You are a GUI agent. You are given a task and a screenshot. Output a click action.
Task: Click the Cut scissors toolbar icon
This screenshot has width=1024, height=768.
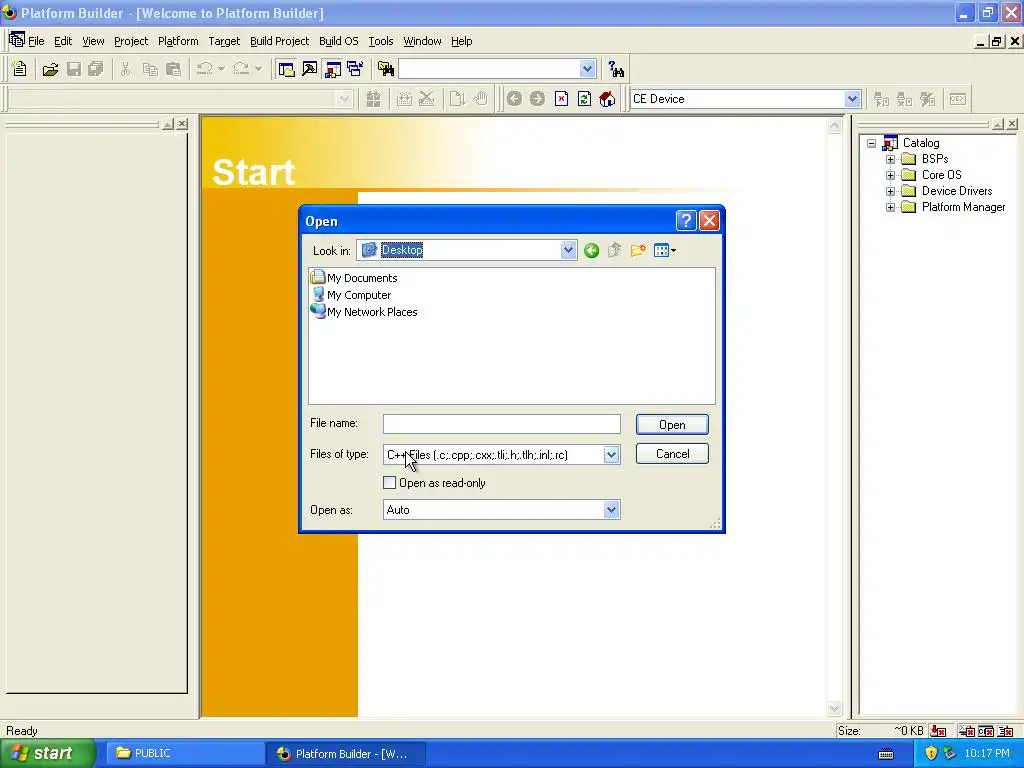click(x=125, y=69)
